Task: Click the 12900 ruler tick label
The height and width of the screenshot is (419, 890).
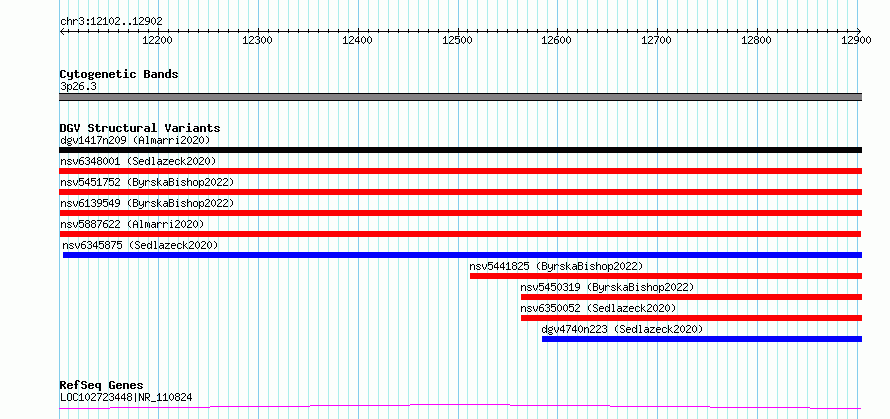Action: click(856, 40)
